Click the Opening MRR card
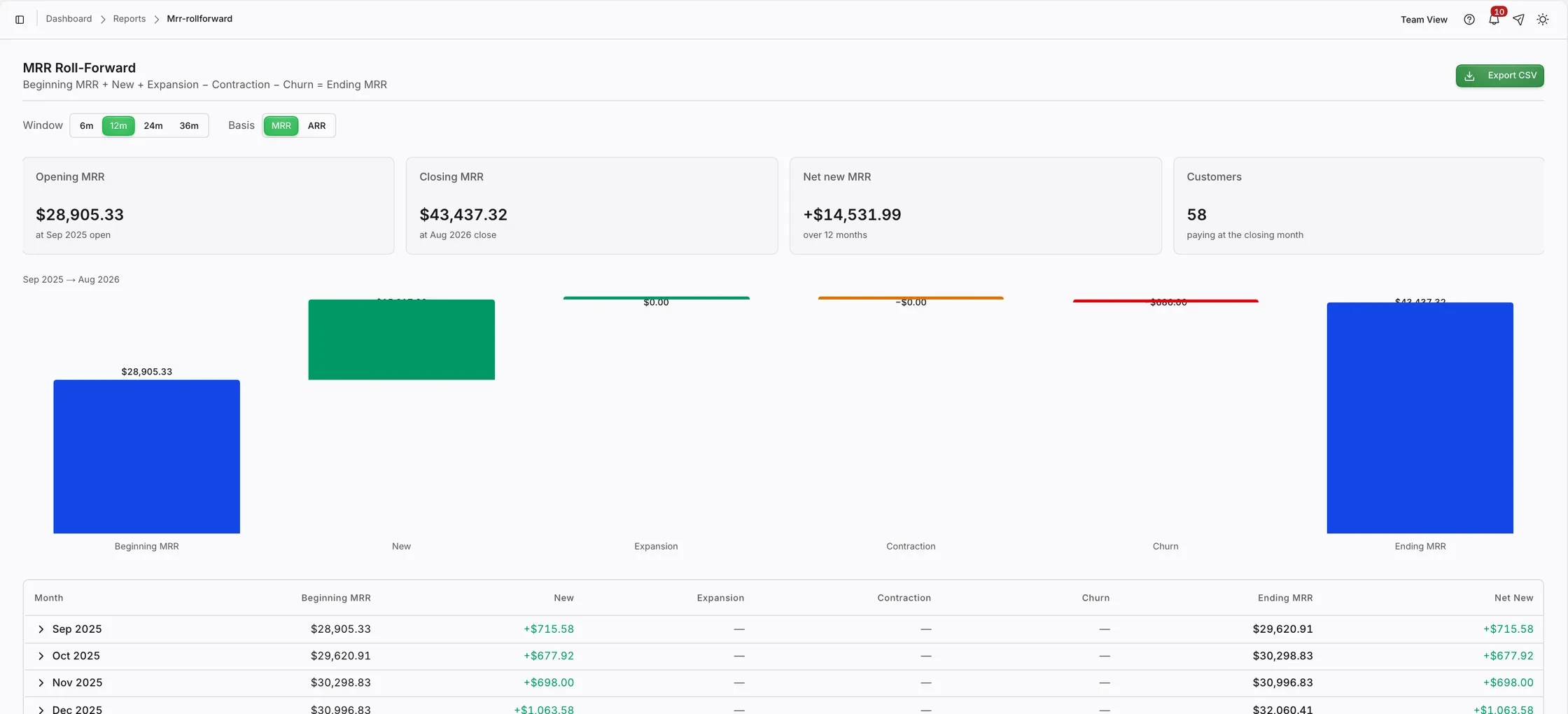This screenshot has width=1568, height=714. (x=208, y=206)
